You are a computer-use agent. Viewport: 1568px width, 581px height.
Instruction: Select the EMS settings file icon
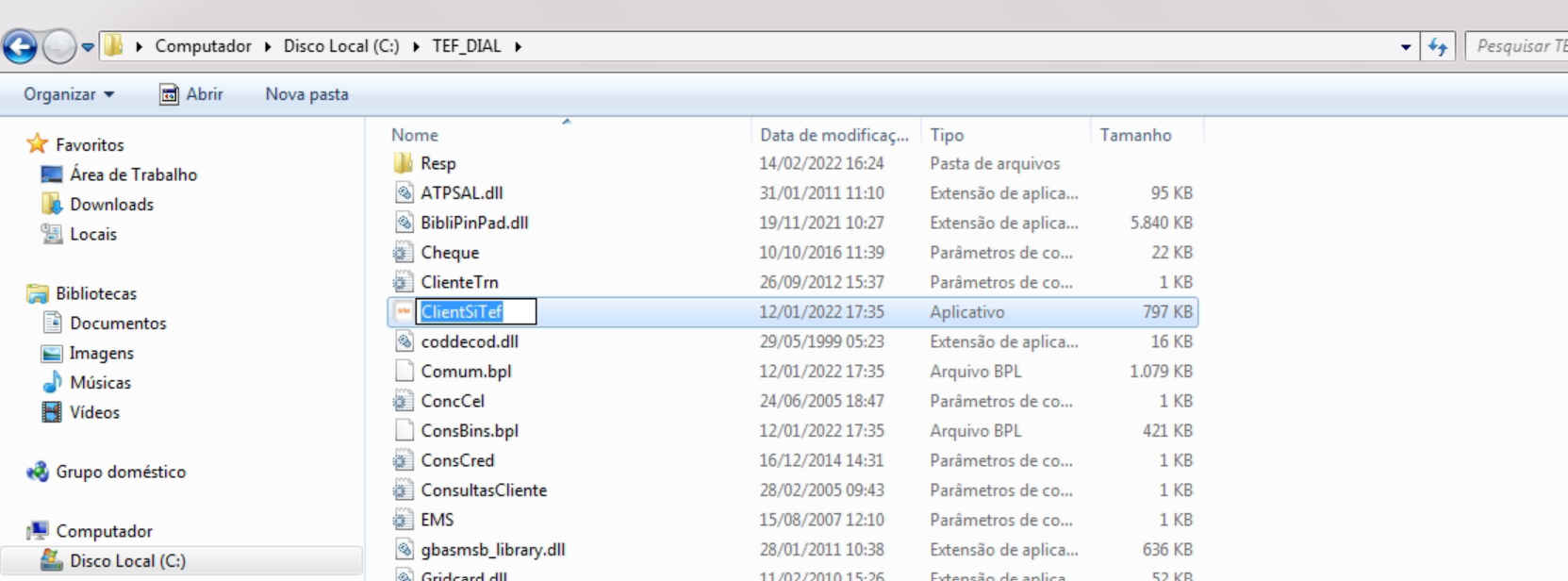[404, 520]
